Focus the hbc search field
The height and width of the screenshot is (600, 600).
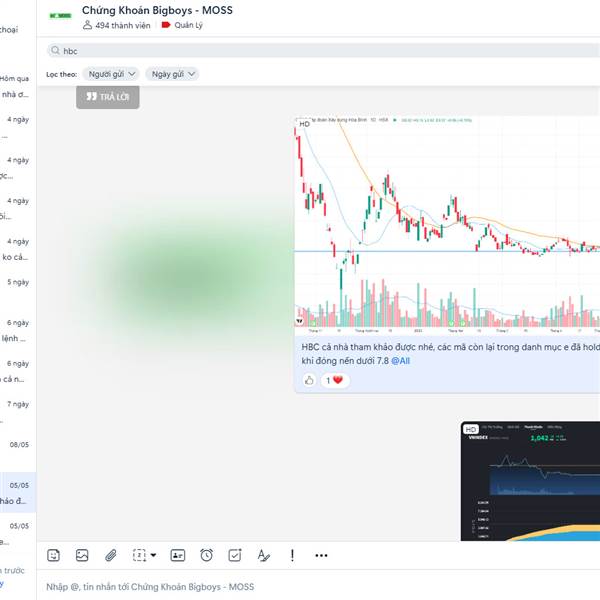323,51
